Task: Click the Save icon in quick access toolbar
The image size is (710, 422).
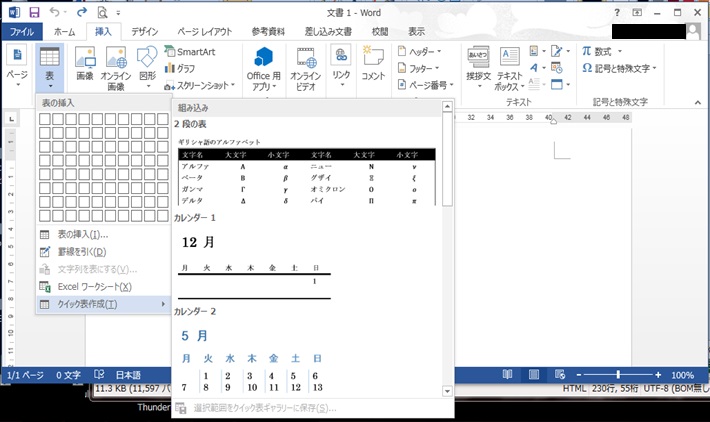Action: pyautogui.click(x=34, y=12)
